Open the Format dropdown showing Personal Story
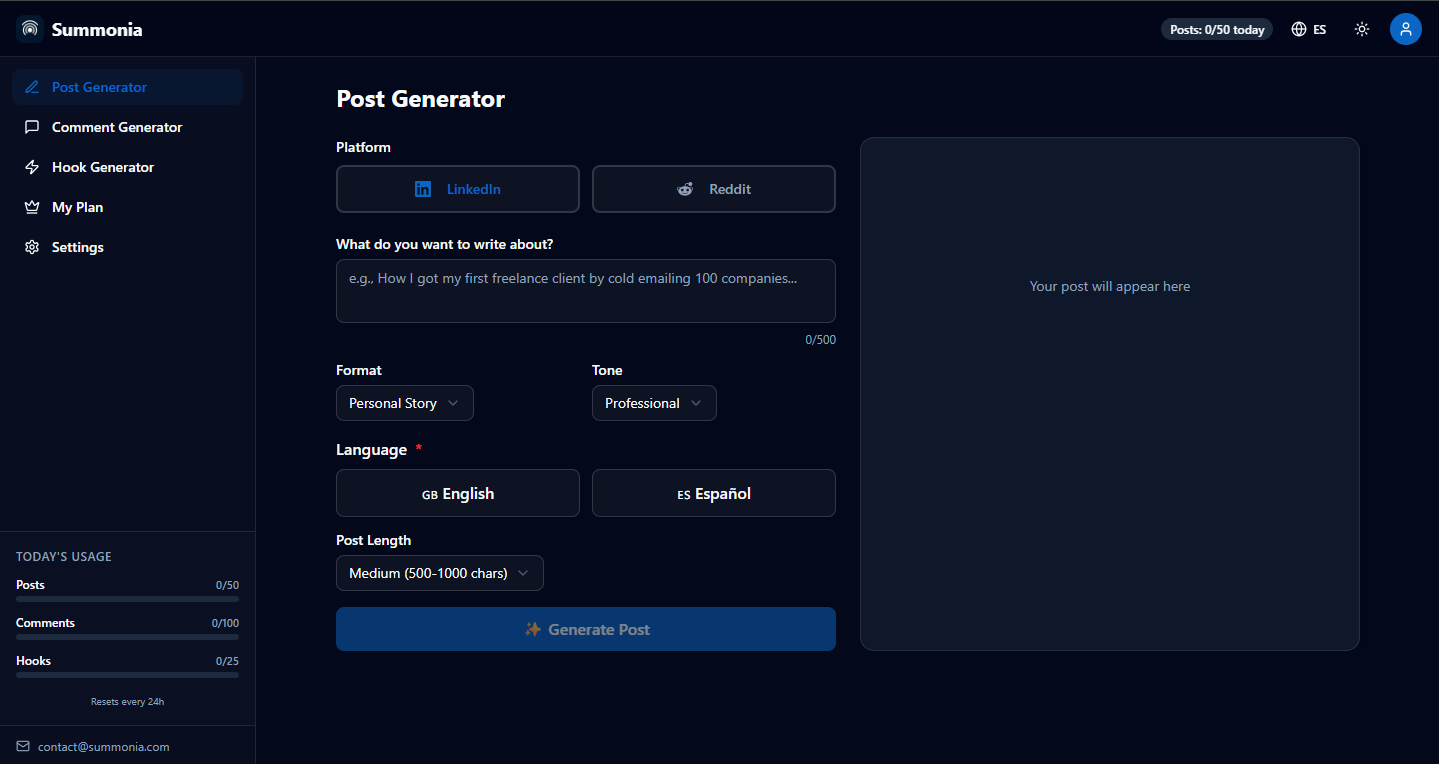This screenshot has height=764, width=1439. click(405, 403)
